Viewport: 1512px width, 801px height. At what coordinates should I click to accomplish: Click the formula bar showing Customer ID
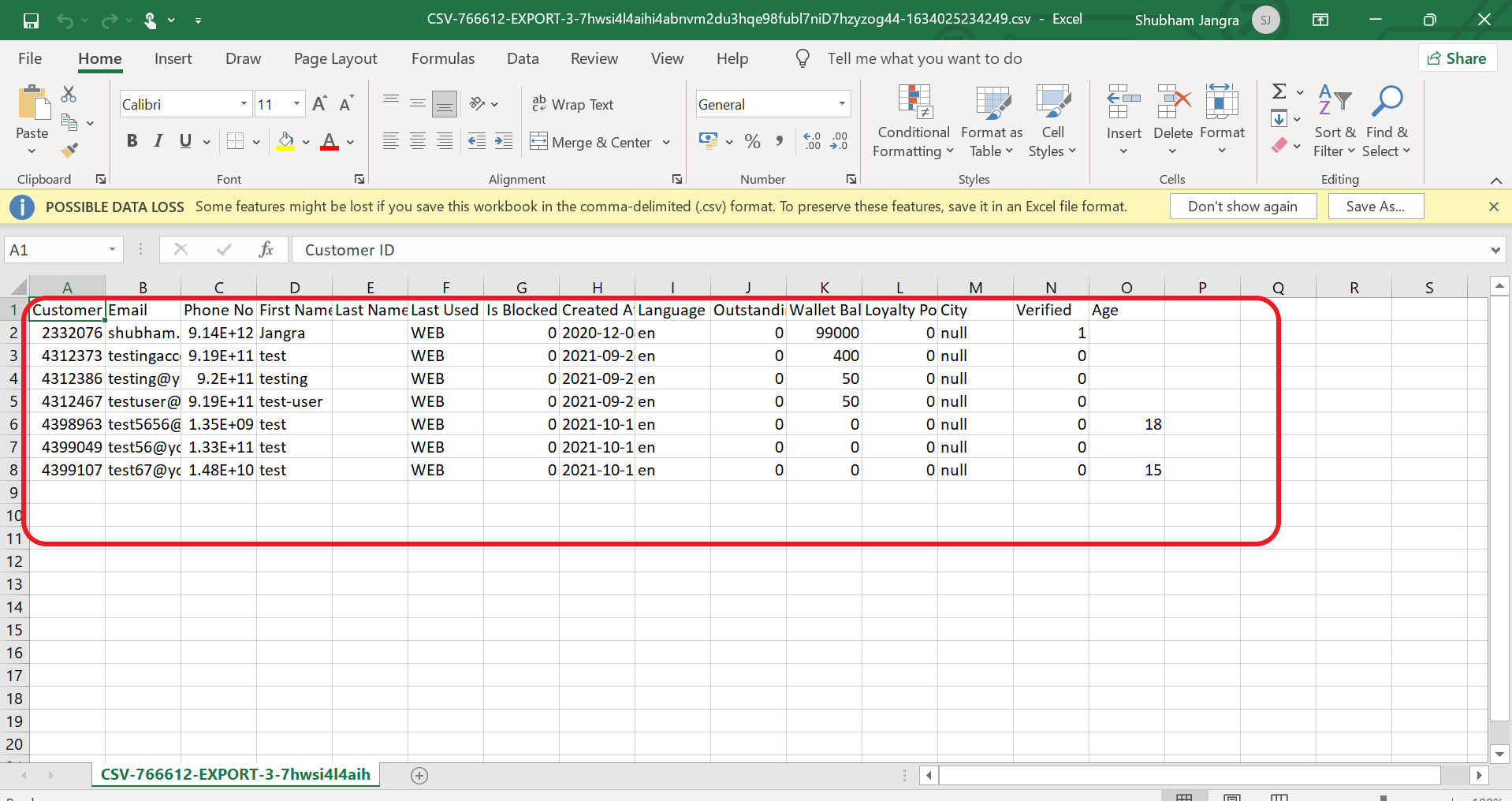click(x=891, y=250)
